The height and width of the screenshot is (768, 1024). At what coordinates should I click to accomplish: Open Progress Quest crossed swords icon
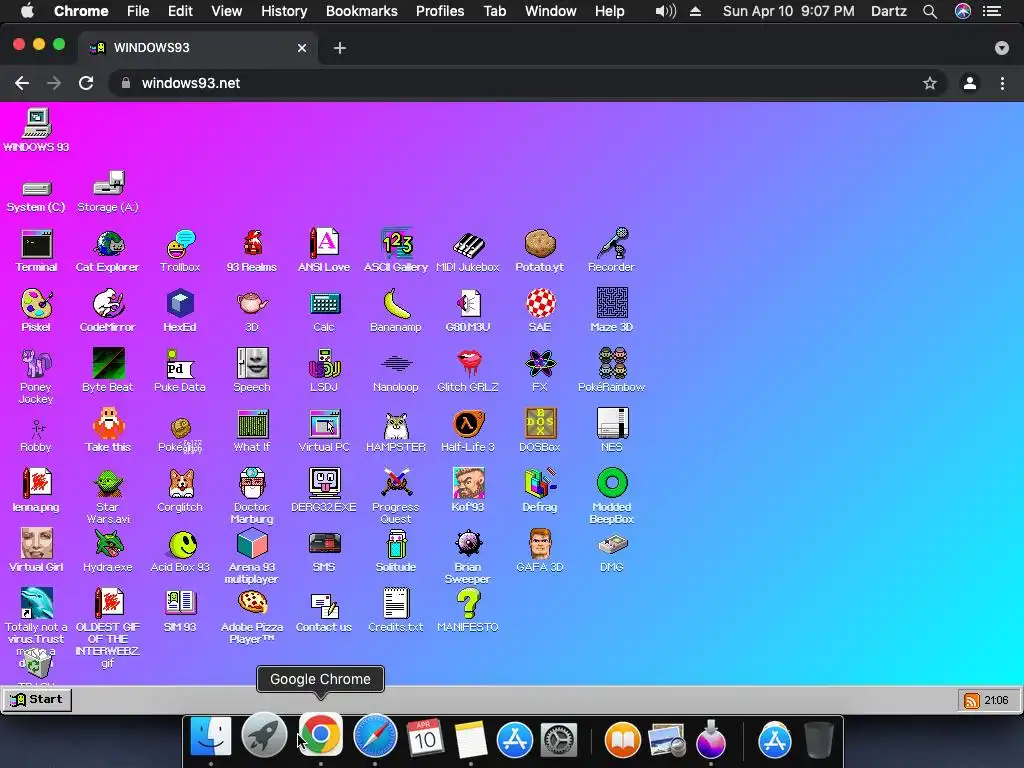tap(396, 485)
